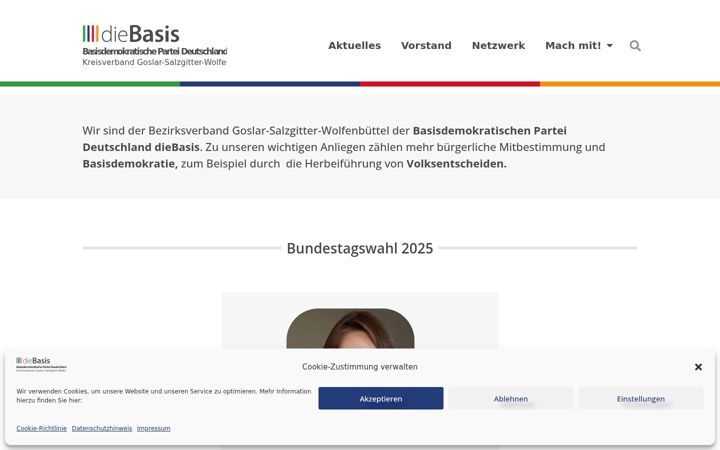The image size is (720, 450).
Task: Open the Aktuelles menu item
Action: pyautogui.click(x=354, y=45)
